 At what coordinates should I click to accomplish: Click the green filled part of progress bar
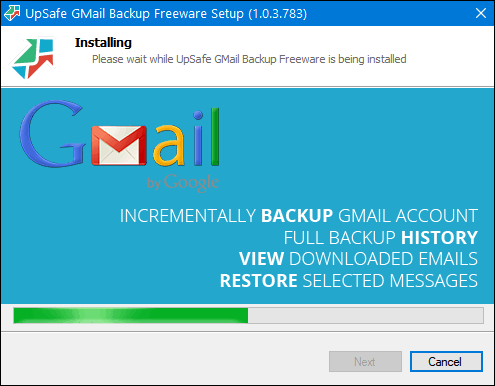(131, 315)
